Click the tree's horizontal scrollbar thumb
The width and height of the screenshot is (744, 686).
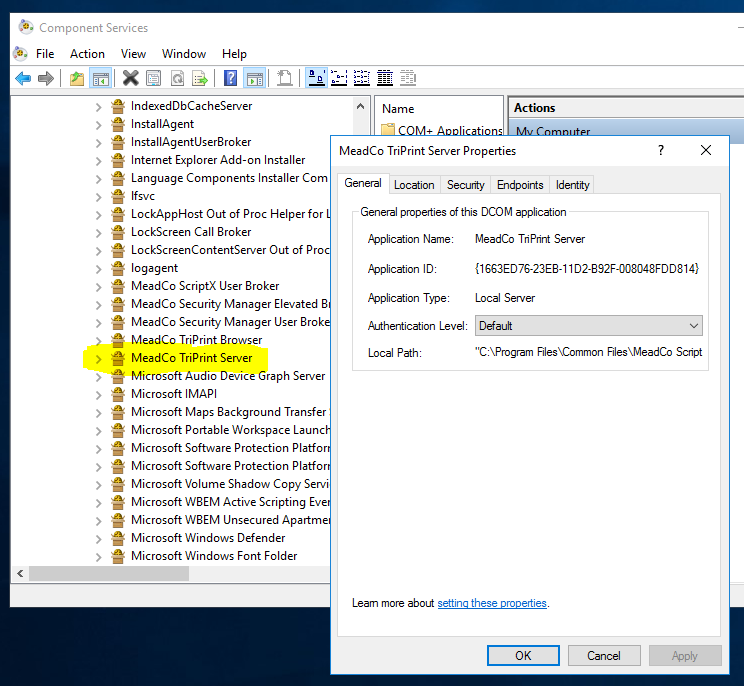pyautogui.click(x=109, y=574)
